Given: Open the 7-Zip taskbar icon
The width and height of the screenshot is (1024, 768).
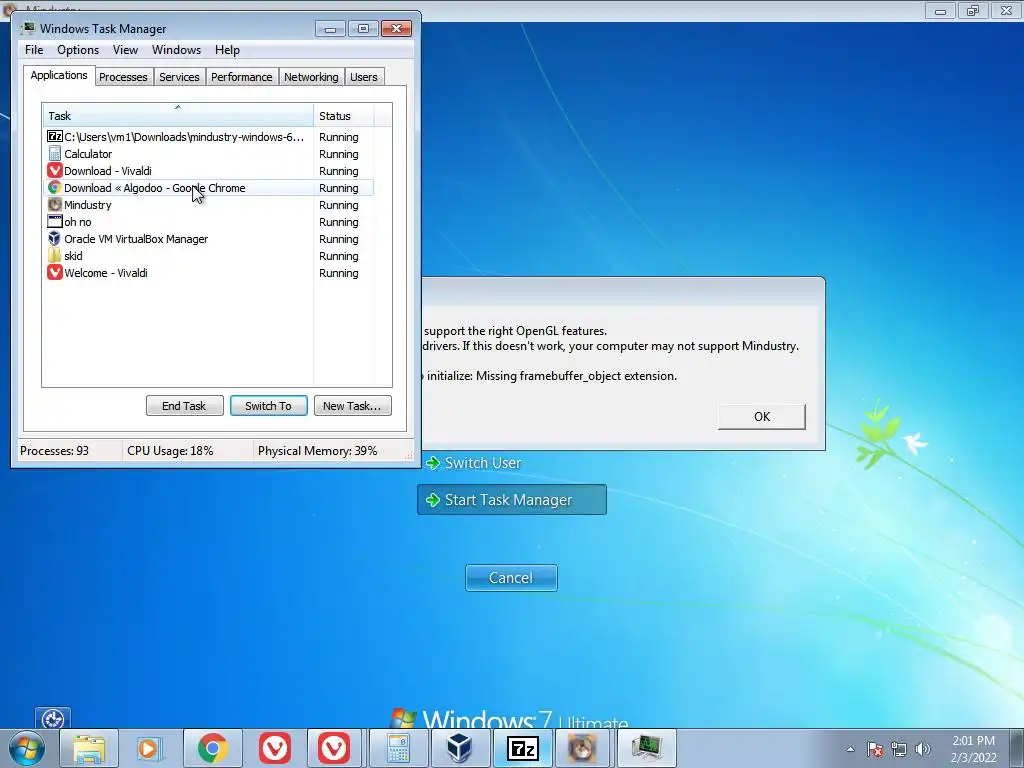Looking at the screenshot, I should (x=522, y=748).
